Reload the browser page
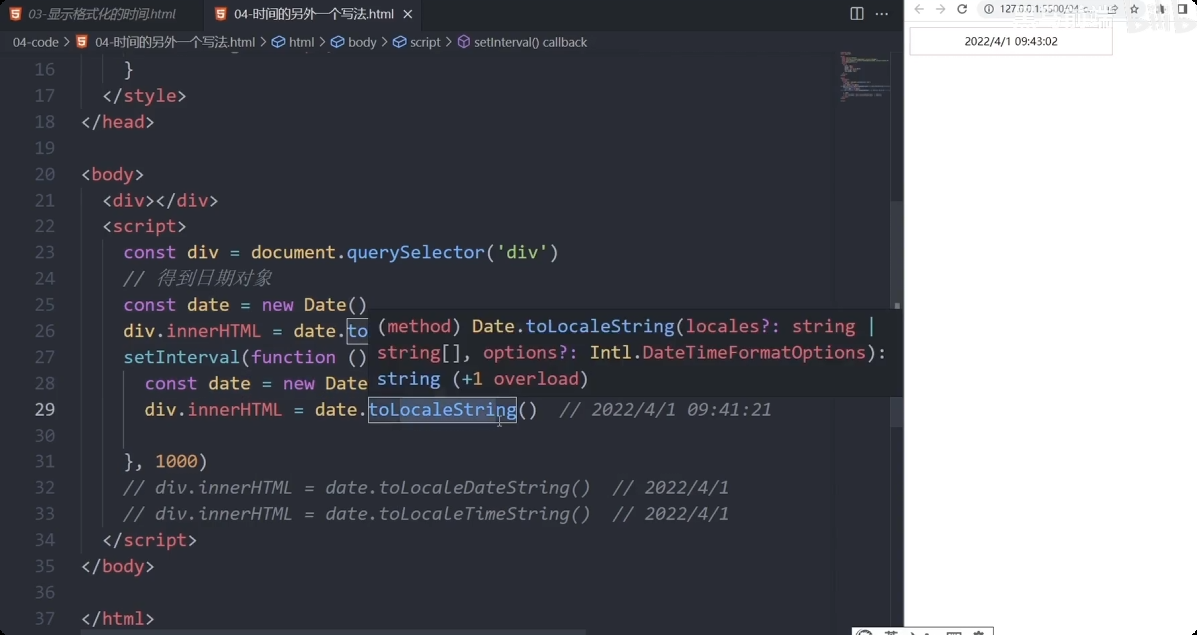Image resolution: width=1197 pixels, height=635 pixels. [962, 9]
